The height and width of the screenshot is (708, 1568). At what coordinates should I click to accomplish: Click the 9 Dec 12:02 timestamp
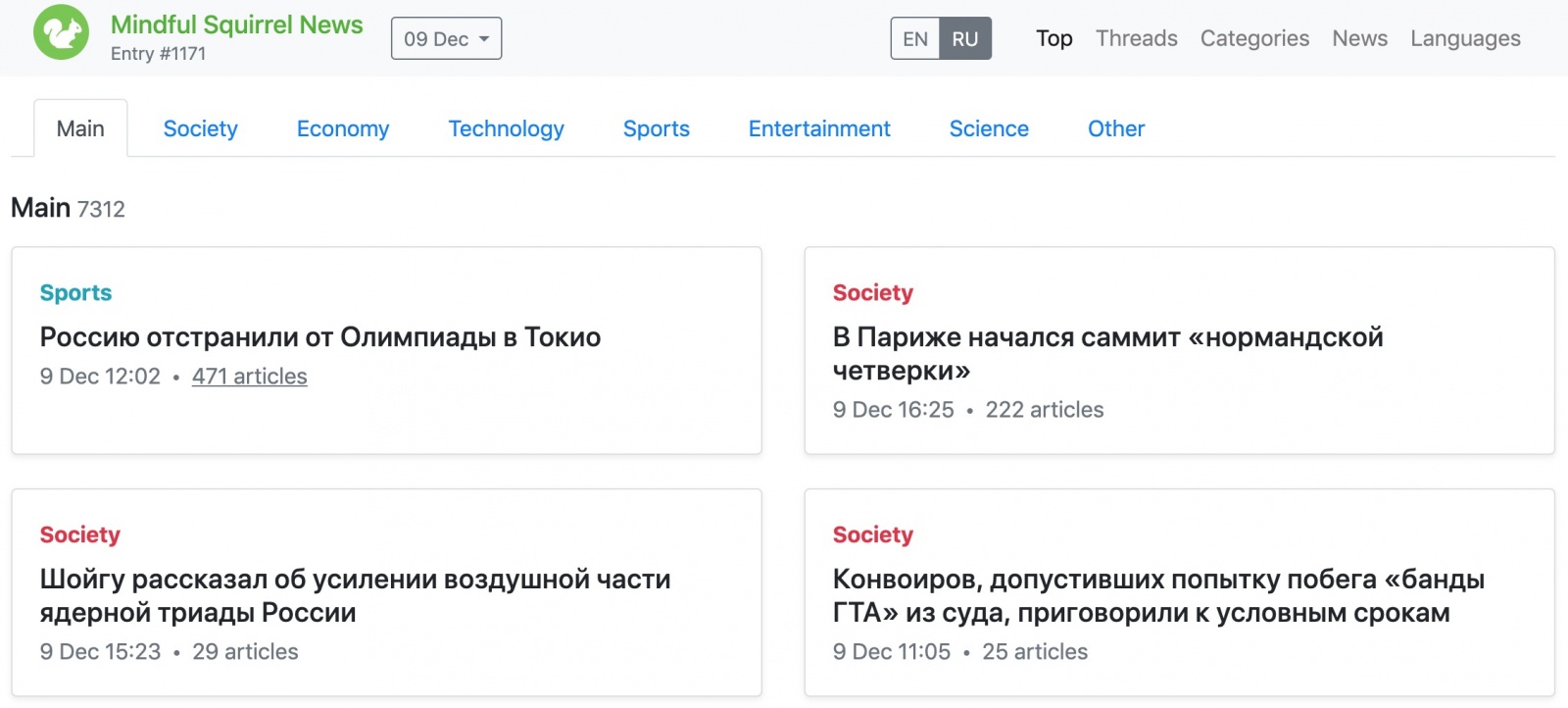click(x=100, y=377)
